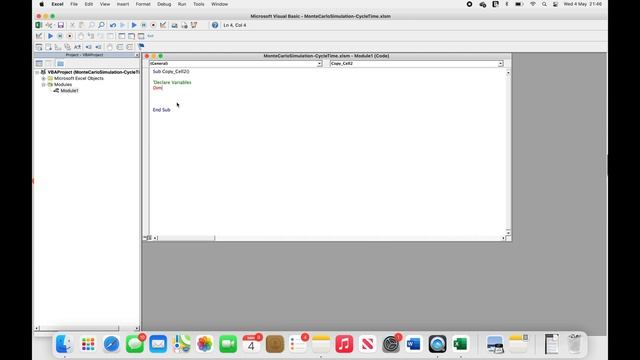The height and width of the screenshot is (360, 640).
Task: Select Module1 in the project tree
Action: pos(69,91)
